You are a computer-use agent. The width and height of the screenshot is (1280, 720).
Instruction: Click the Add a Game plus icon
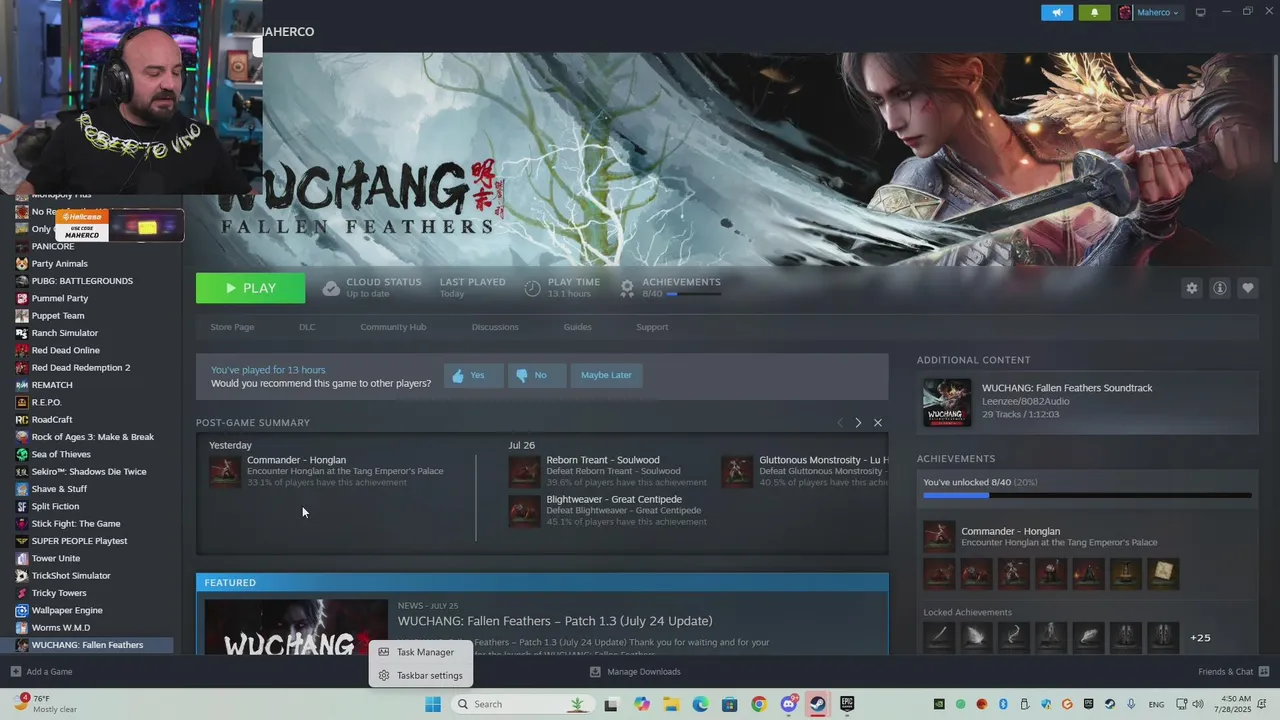tap(15, 671)
